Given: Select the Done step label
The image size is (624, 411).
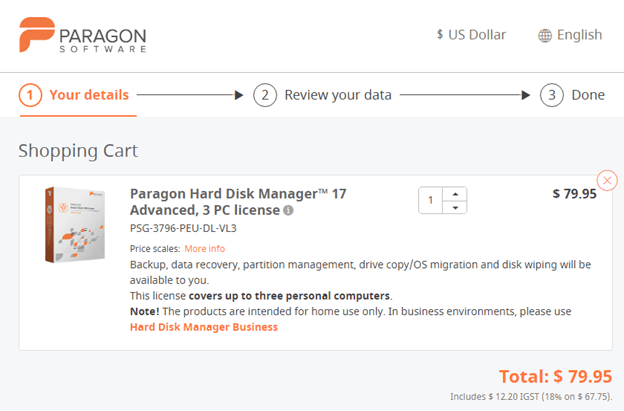Looking at the screenshot, I should [588, 95].
